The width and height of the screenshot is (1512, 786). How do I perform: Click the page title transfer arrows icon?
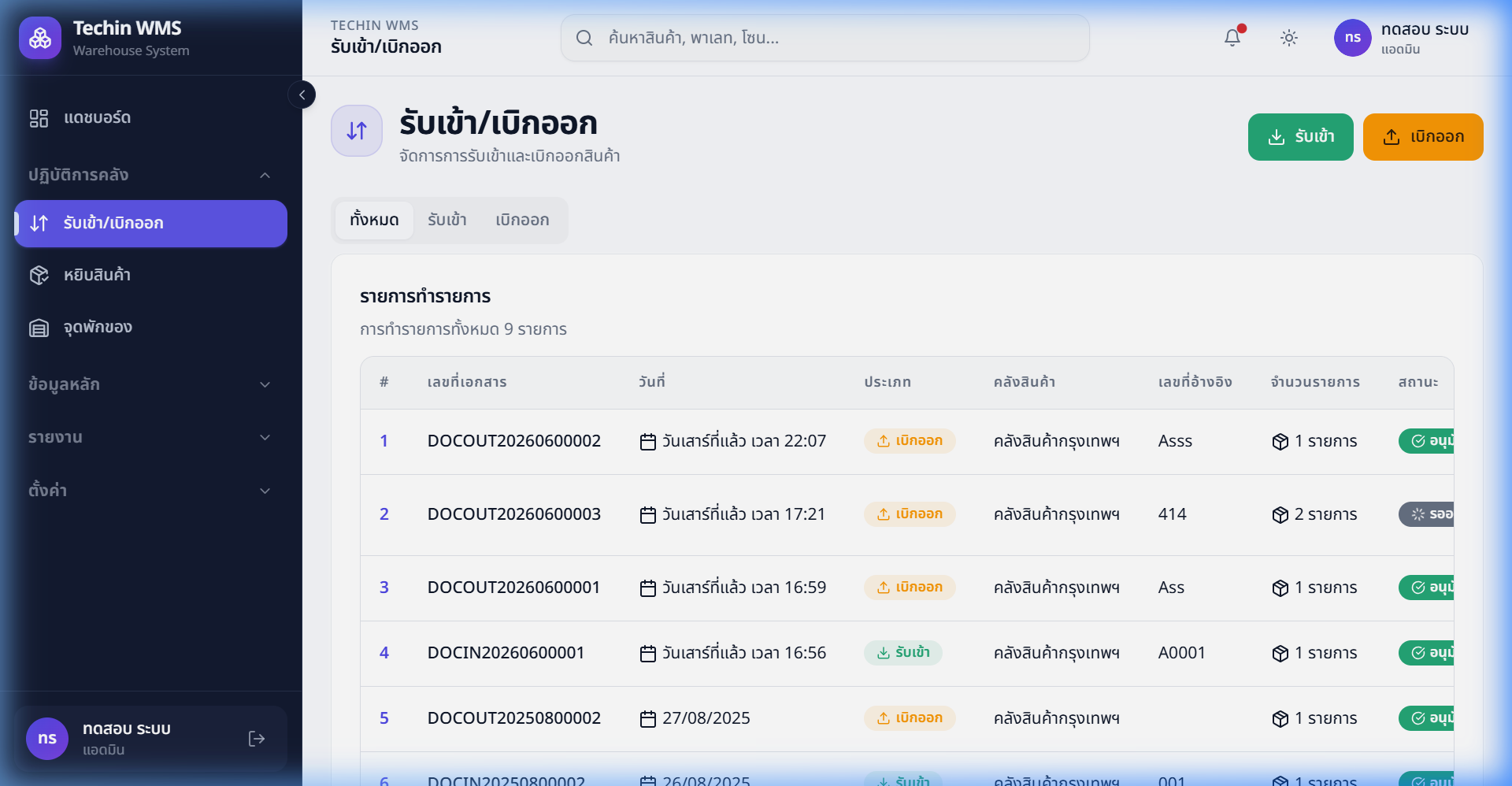[x=357, y=131]
